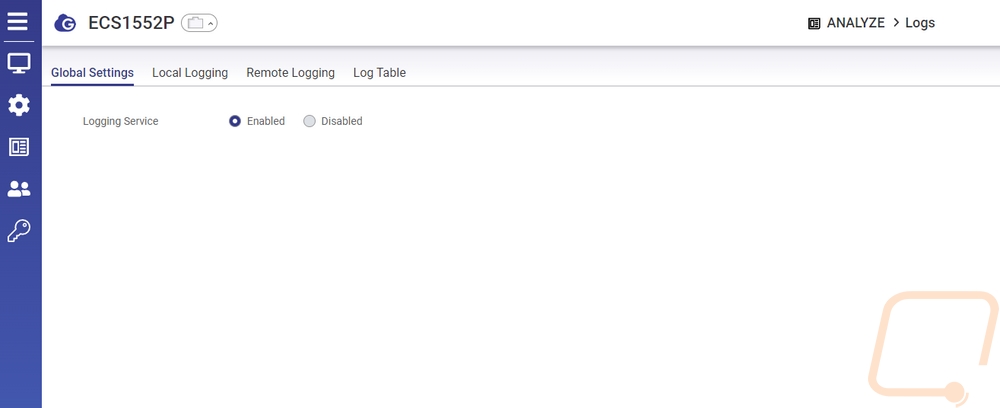Open the hamburger navigation menu

point(19,21)
